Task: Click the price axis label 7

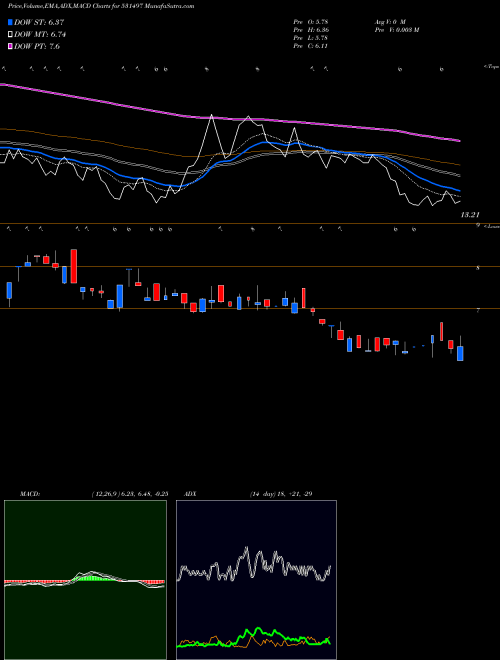Action: pos(478,310)
